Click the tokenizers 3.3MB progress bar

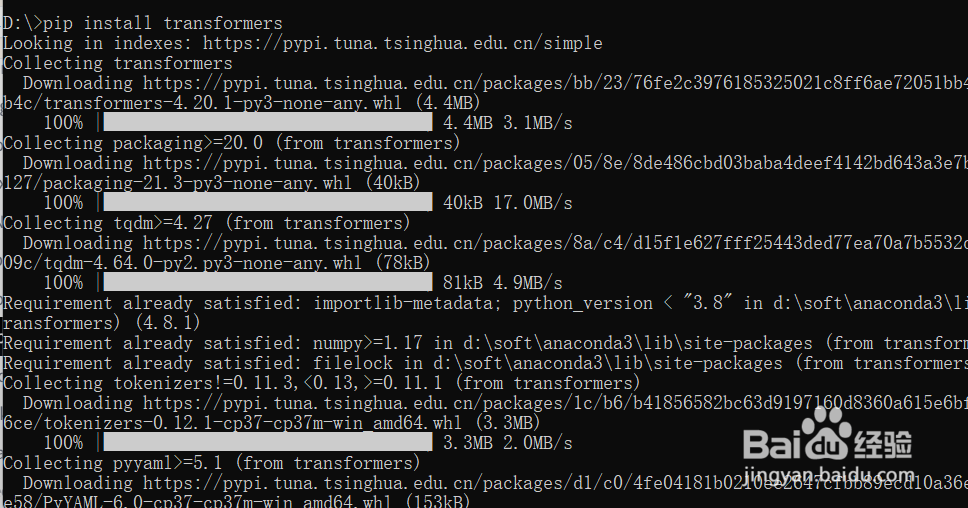pyautogui.click(x=267, y=443)
